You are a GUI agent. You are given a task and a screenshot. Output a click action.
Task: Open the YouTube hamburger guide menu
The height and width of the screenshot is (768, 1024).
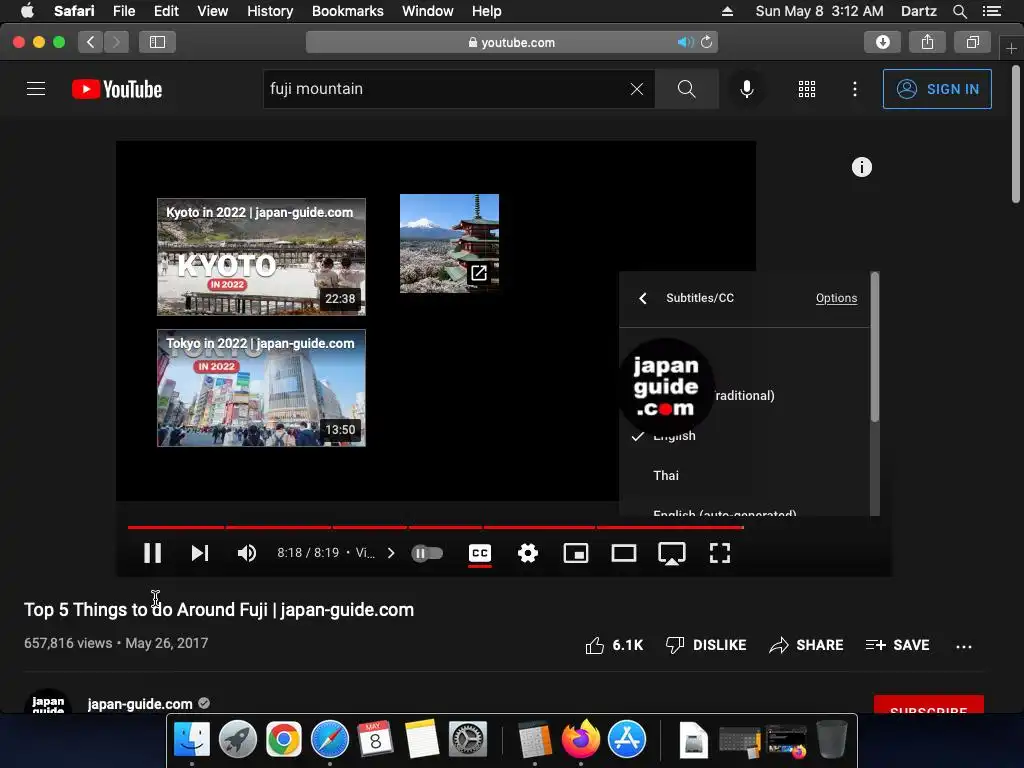point(36,89)
